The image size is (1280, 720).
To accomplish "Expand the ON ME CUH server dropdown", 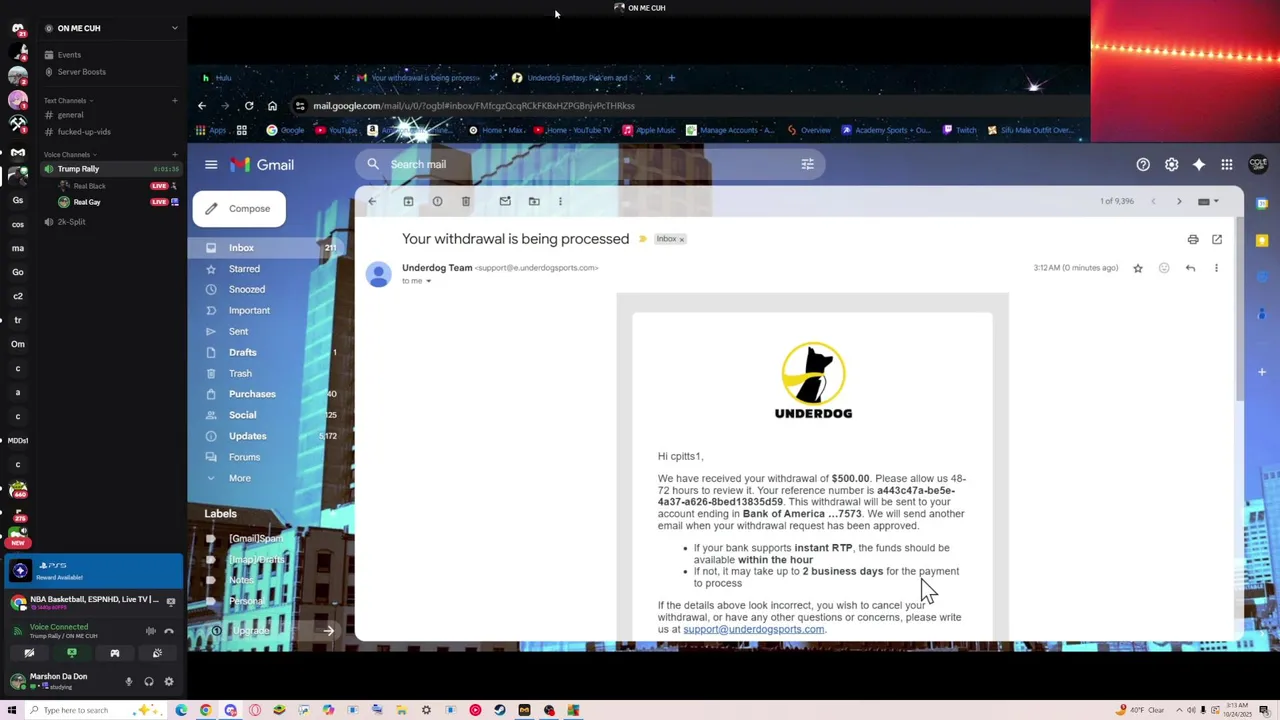I will pos(174,28).
